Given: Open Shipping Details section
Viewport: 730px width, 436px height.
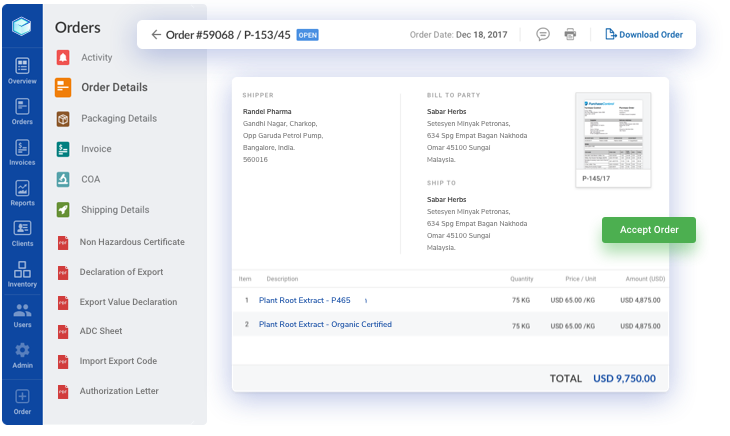Looking at the screenshot, I should click(115, 209).
